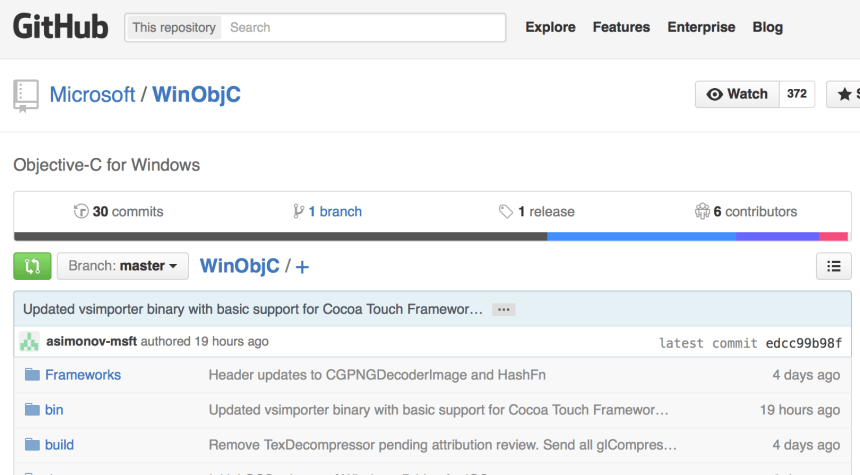This screenshot has height=475, width=860.
Task: View the 6 contributors link
Action: coord(746,212)
